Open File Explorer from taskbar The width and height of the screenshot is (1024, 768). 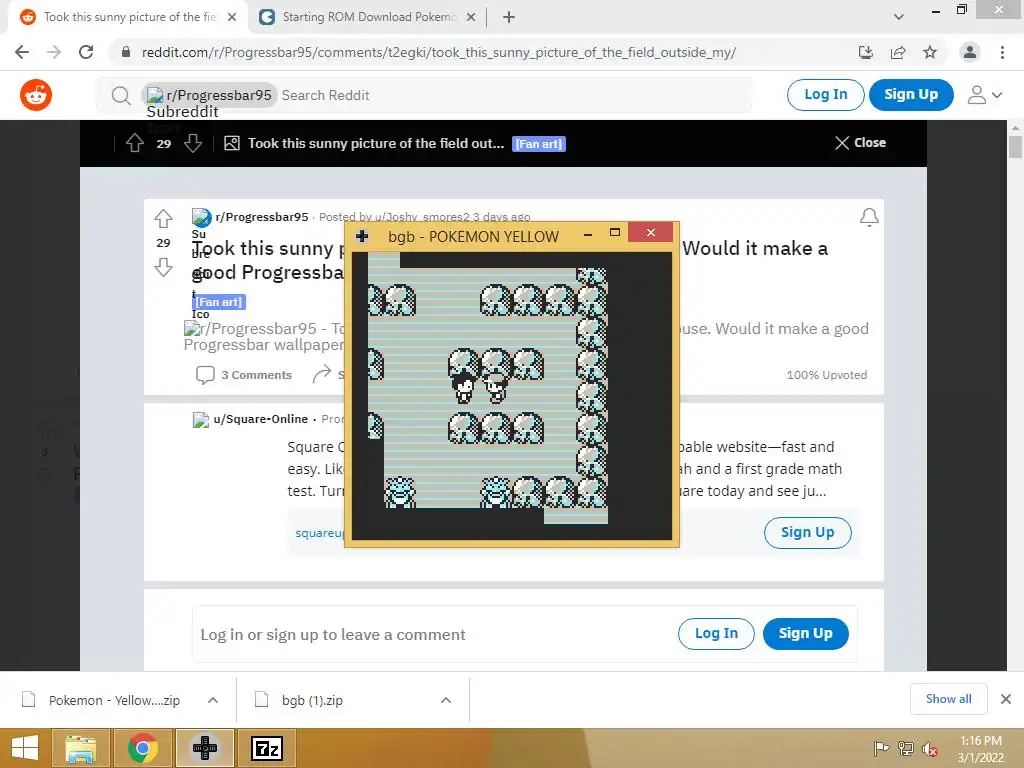(x=81, y=748)
